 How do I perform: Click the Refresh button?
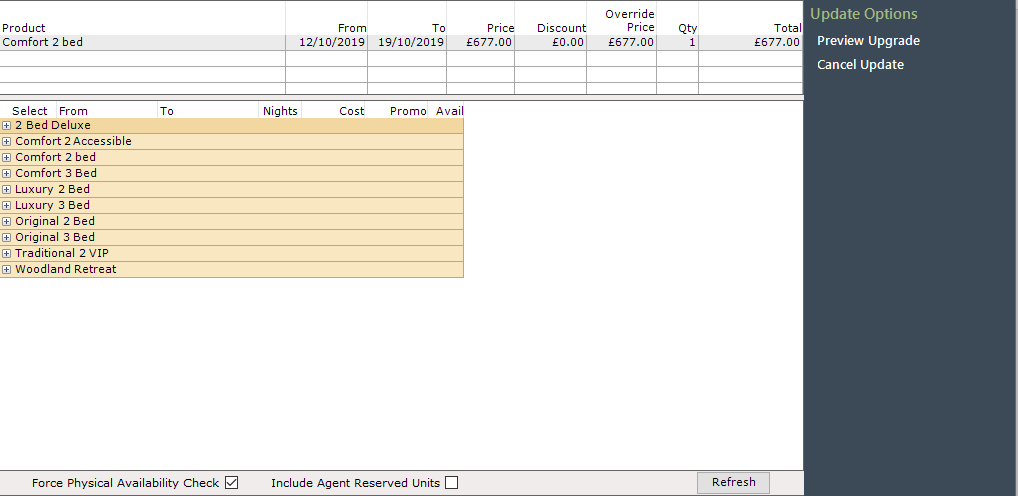tap(734, 482)
